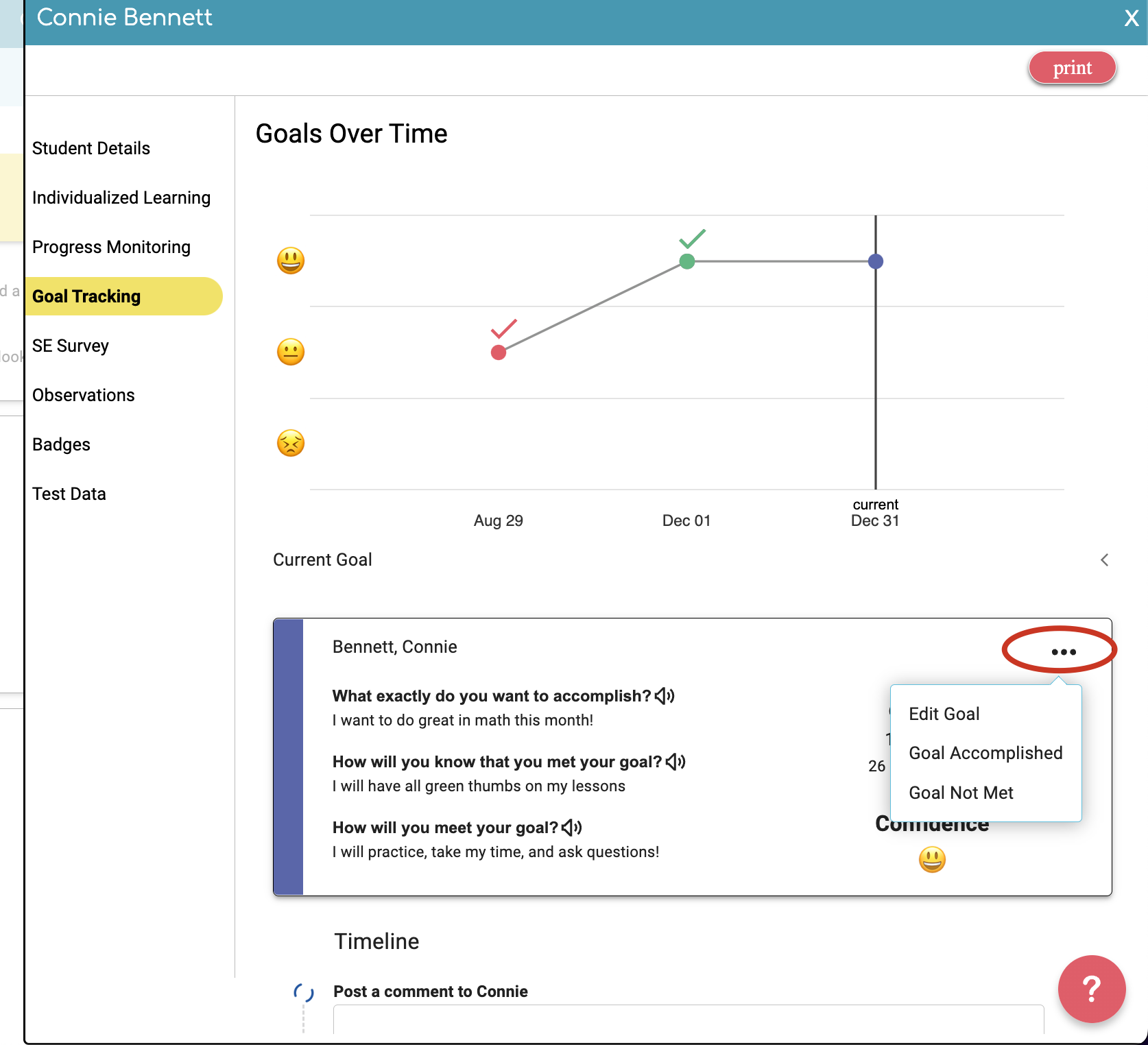Select the neutral face emoji on the chart axis
1148x1045 pixels.
click(290, 352)
